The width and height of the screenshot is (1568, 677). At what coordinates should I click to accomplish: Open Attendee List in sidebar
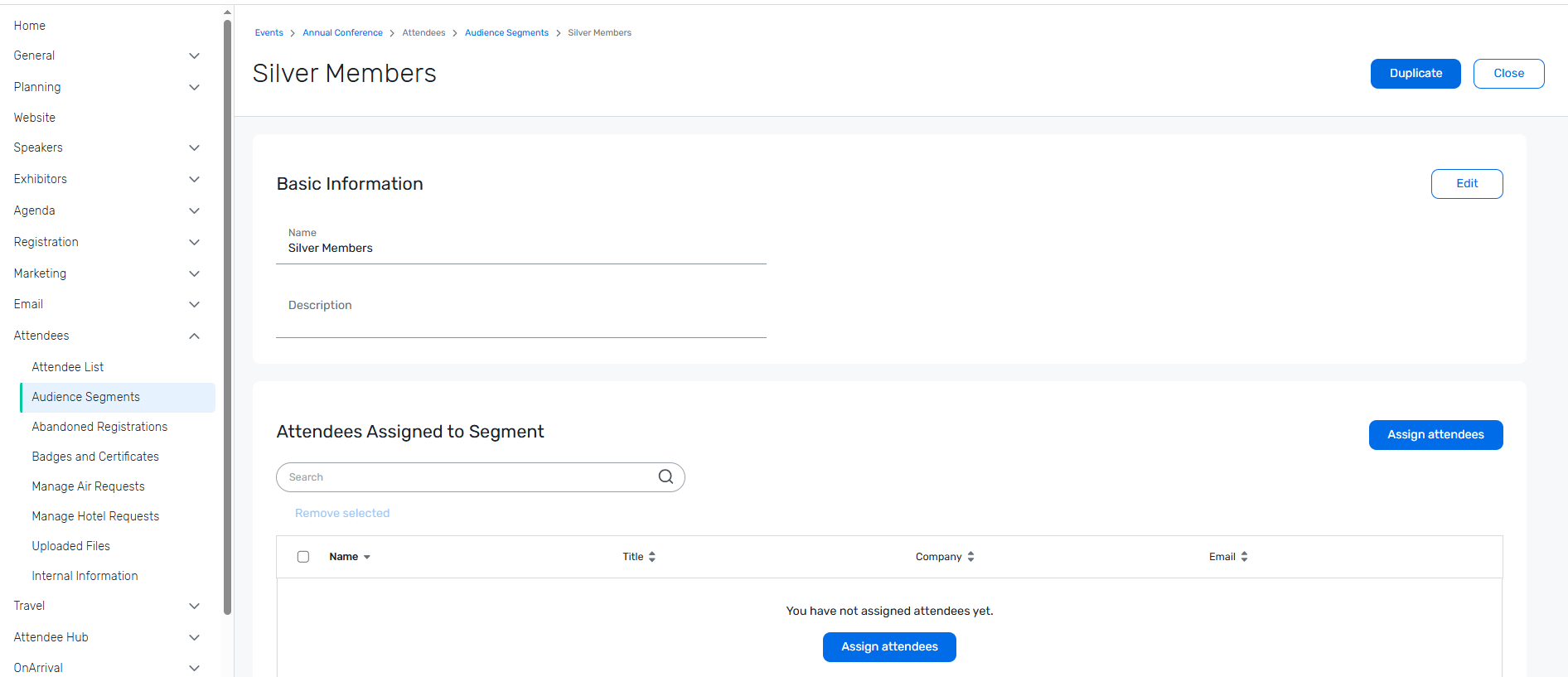coord(68,367)
